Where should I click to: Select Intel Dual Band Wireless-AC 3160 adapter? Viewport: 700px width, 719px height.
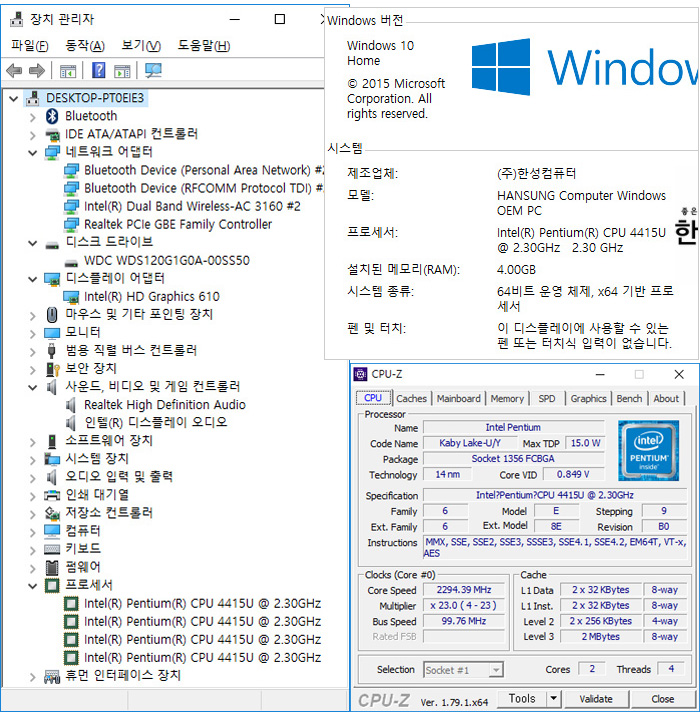192,206
